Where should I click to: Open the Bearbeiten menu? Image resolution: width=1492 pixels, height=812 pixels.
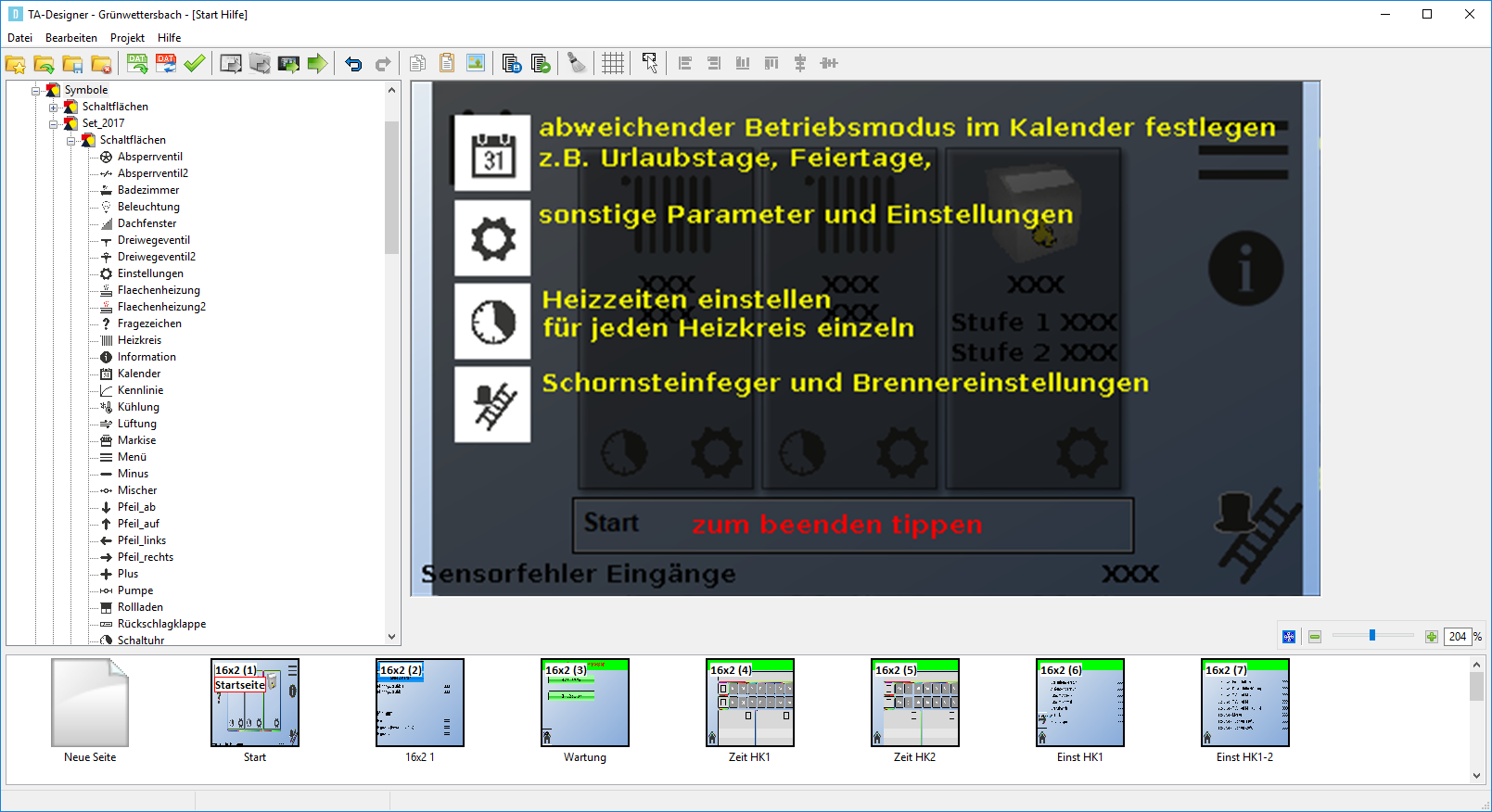(71, 38)
